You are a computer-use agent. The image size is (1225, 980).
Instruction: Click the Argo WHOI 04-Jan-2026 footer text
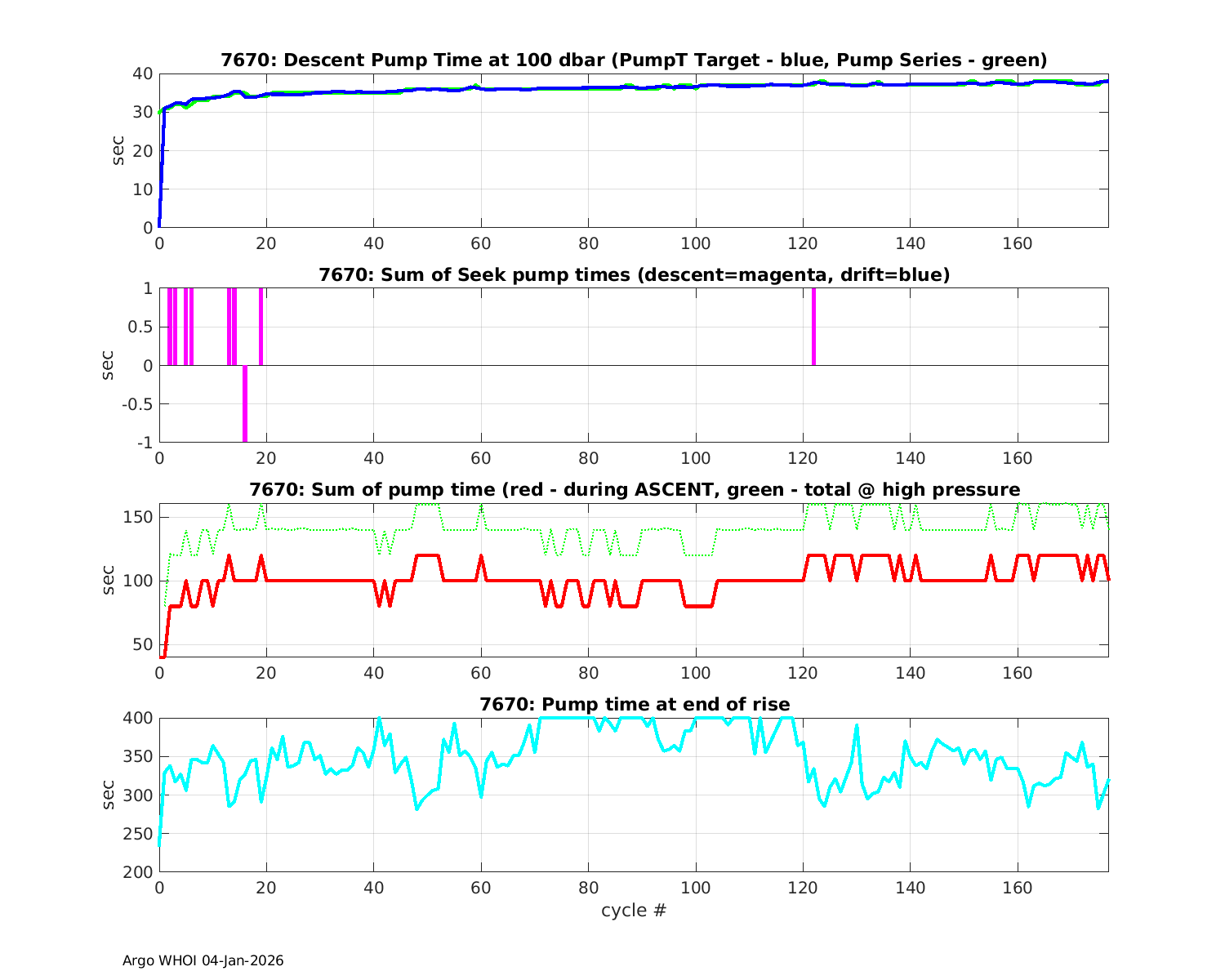pyautogui.click(x=203, y=960)
